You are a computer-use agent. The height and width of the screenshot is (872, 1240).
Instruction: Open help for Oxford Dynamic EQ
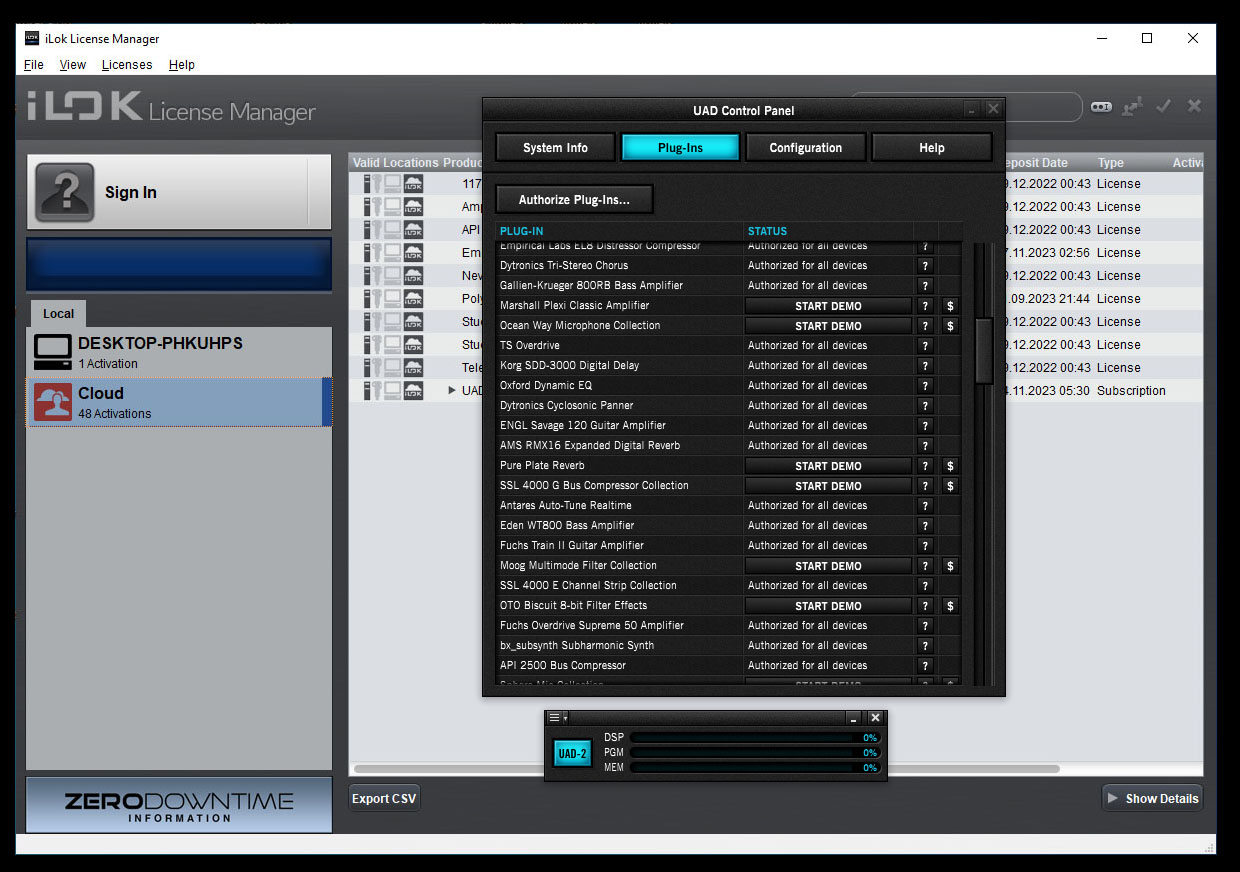[925, 386]
